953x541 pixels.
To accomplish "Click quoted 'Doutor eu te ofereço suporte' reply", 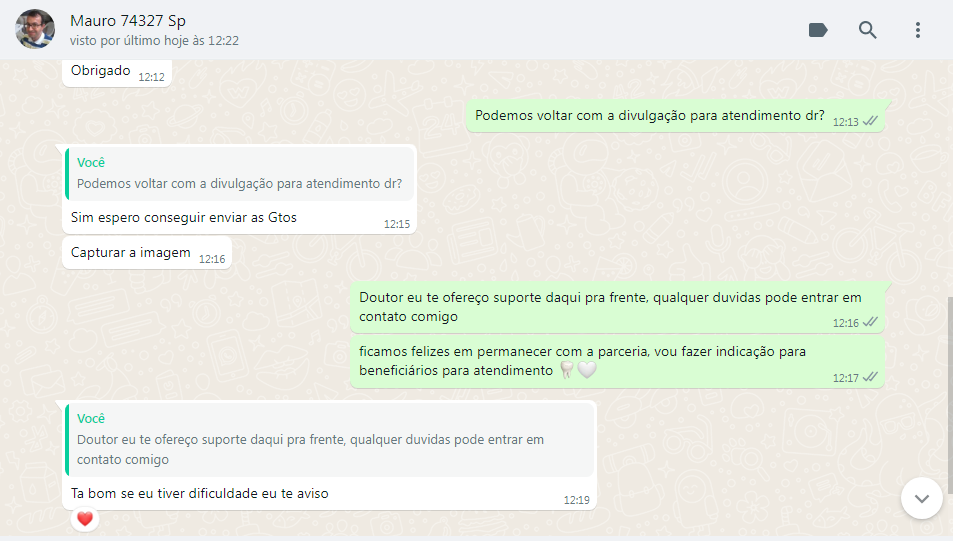I will point(329,439).
